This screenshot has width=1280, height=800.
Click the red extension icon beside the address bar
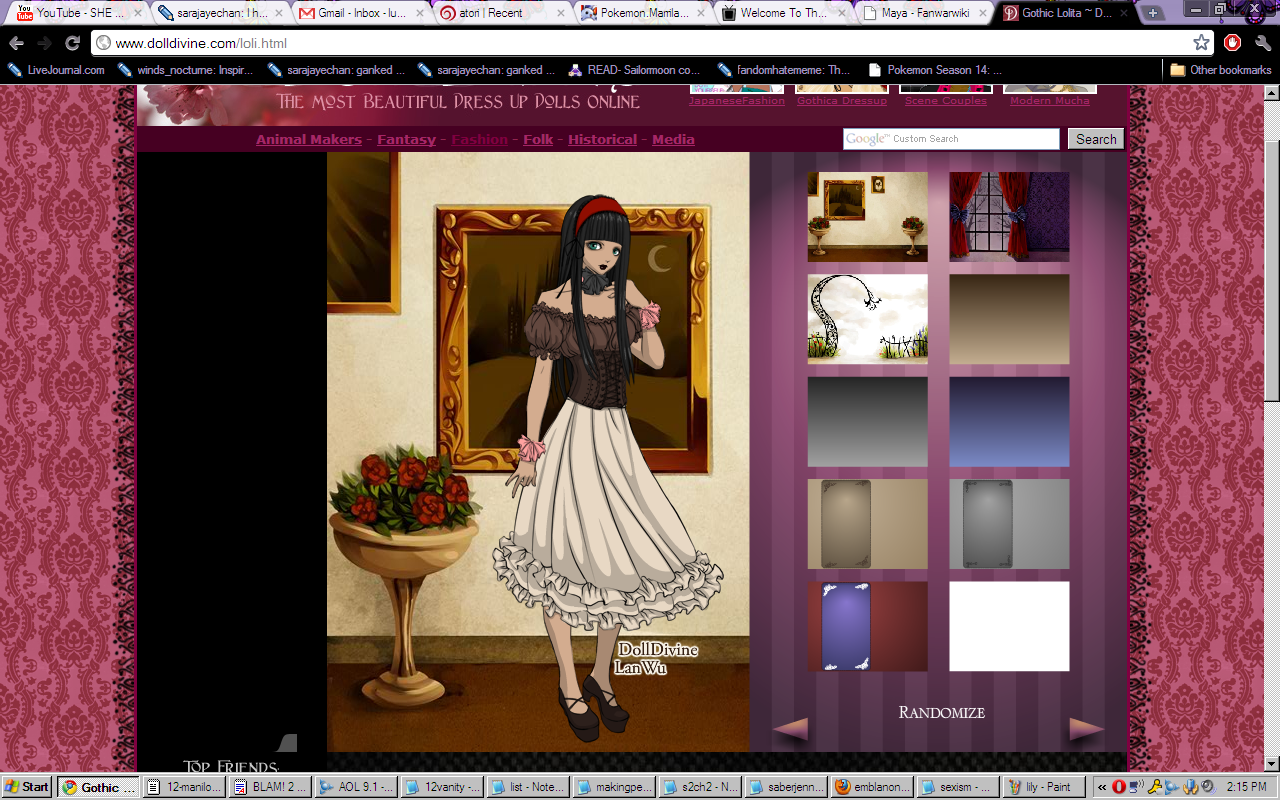pyautogui.click(x=1233, y=43)
